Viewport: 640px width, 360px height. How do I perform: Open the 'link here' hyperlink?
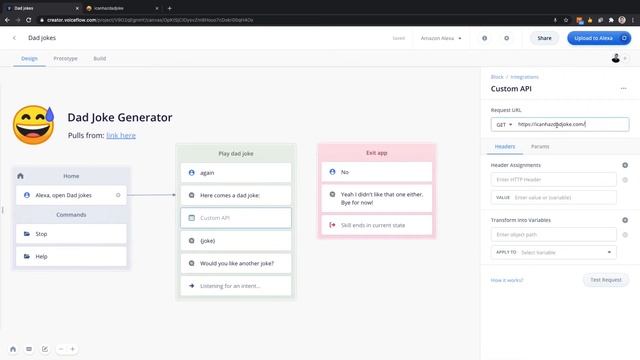(121, 136)
